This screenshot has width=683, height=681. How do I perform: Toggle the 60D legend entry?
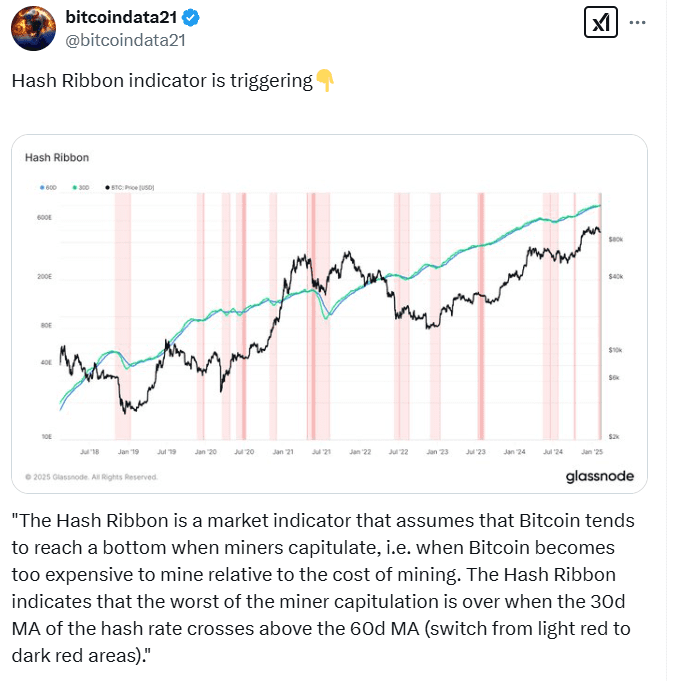point(46,187)
